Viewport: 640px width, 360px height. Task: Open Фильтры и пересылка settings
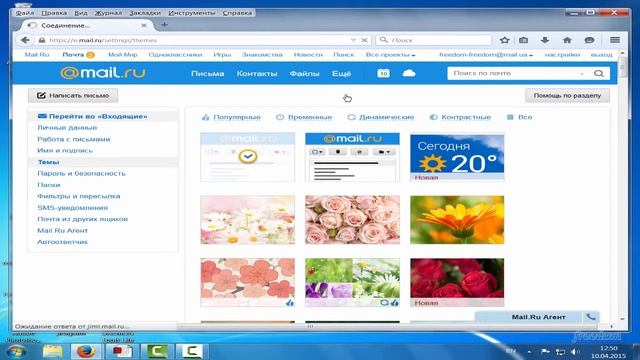79,196
